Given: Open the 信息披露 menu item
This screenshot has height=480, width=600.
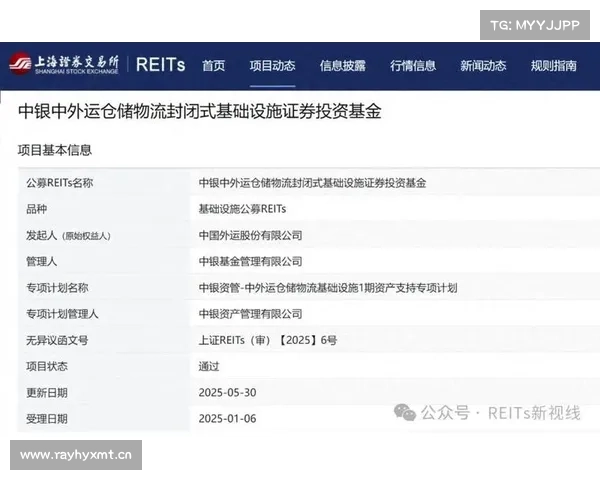Looking at the screenshot, I should 343,65.
